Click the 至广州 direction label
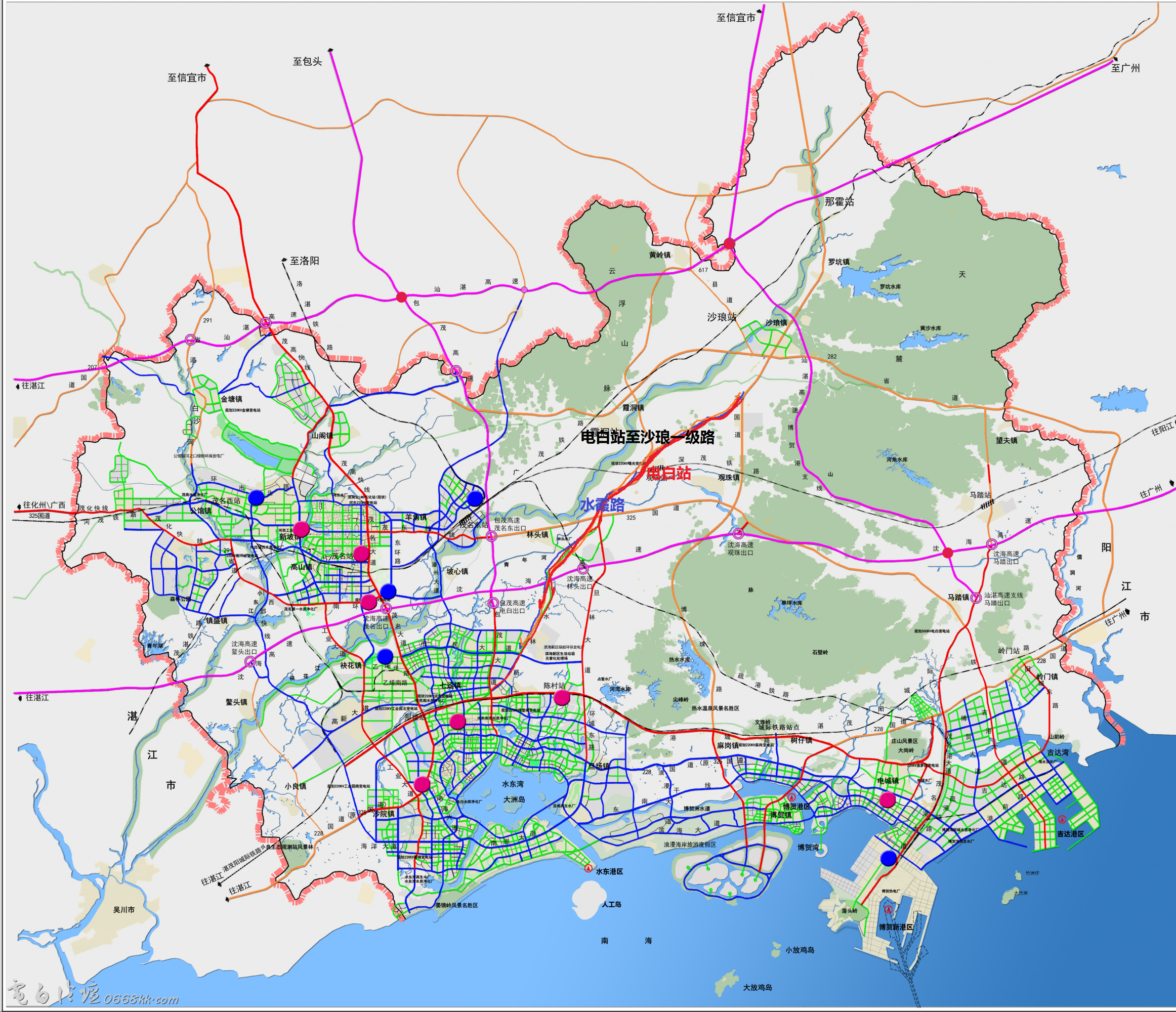Viewport: 1176px width, 1012px height. click(1125, 68)
